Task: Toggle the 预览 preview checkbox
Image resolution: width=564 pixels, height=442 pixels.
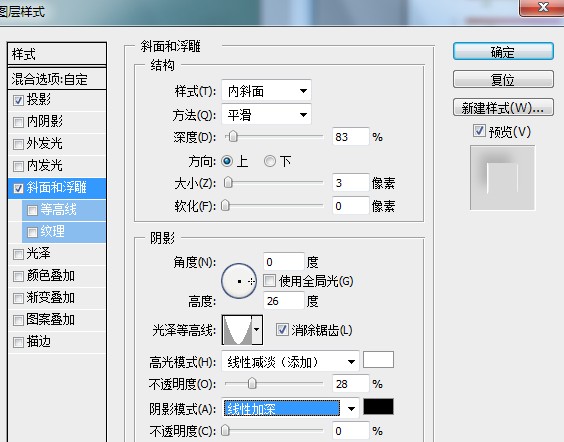Action: [x=479, y=131]
